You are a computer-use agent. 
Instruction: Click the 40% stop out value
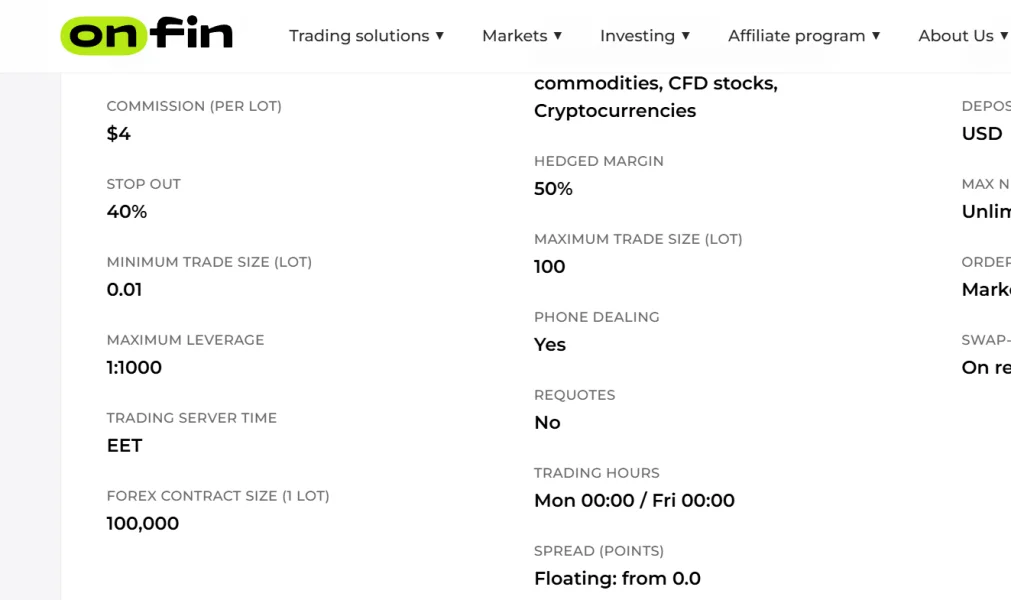(x=127, y=212)
